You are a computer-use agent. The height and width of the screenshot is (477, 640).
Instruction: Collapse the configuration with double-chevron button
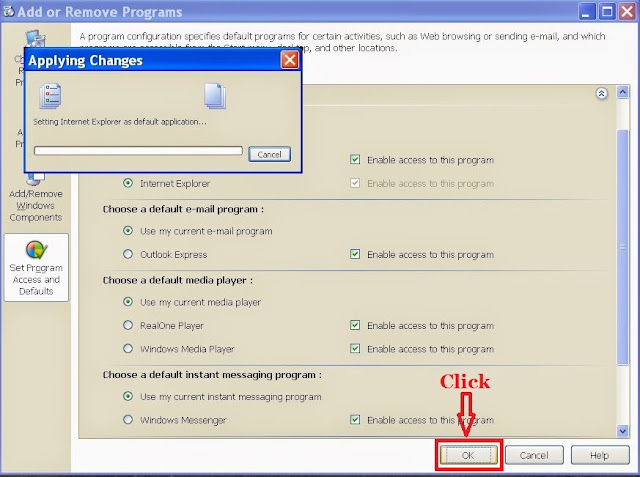[601, 93]
